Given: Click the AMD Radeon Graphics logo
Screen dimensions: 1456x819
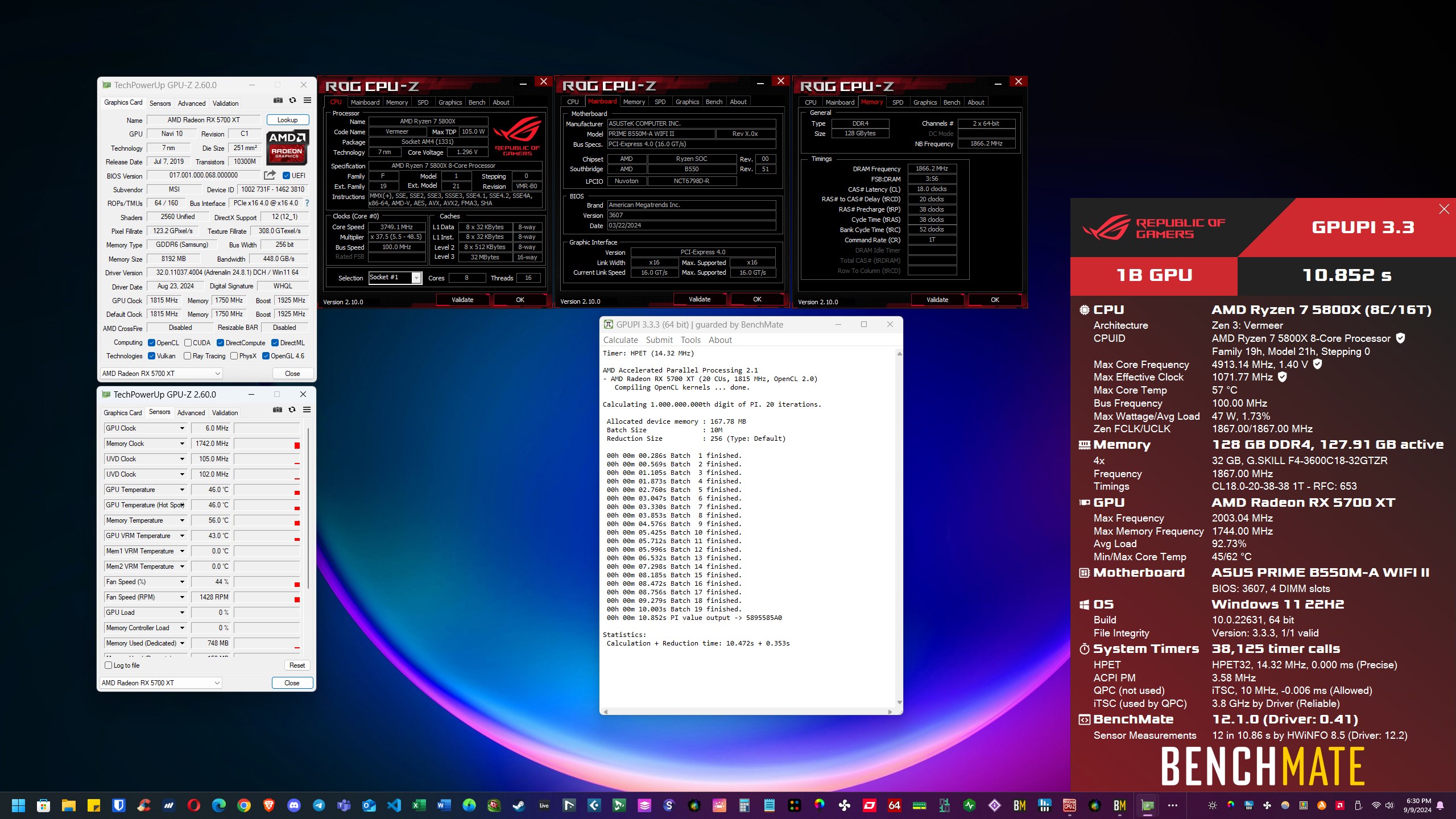Looking at the screenshot, I should point(287,147).
